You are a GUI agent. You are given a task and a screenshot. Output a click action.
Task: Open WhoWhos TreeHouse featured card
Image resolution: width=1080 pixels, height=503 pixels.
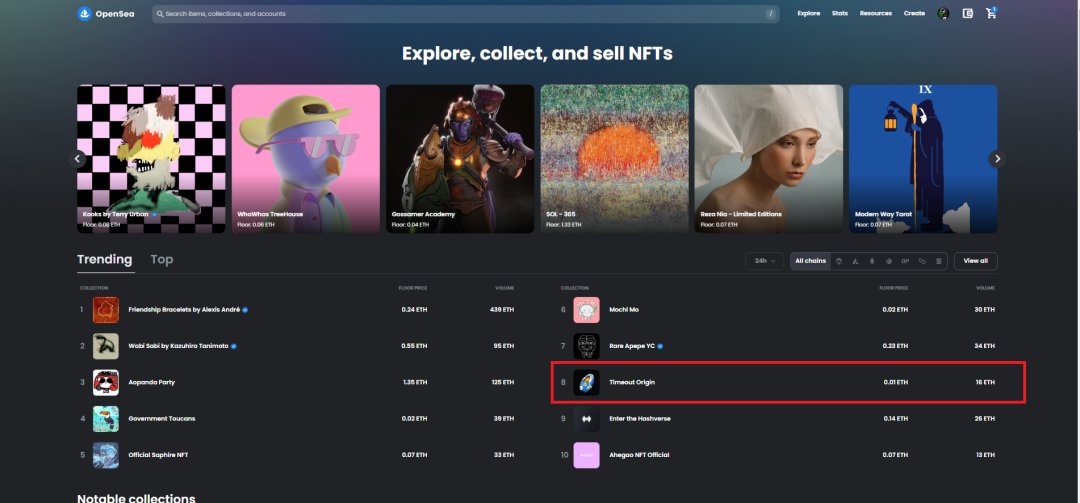305,158
